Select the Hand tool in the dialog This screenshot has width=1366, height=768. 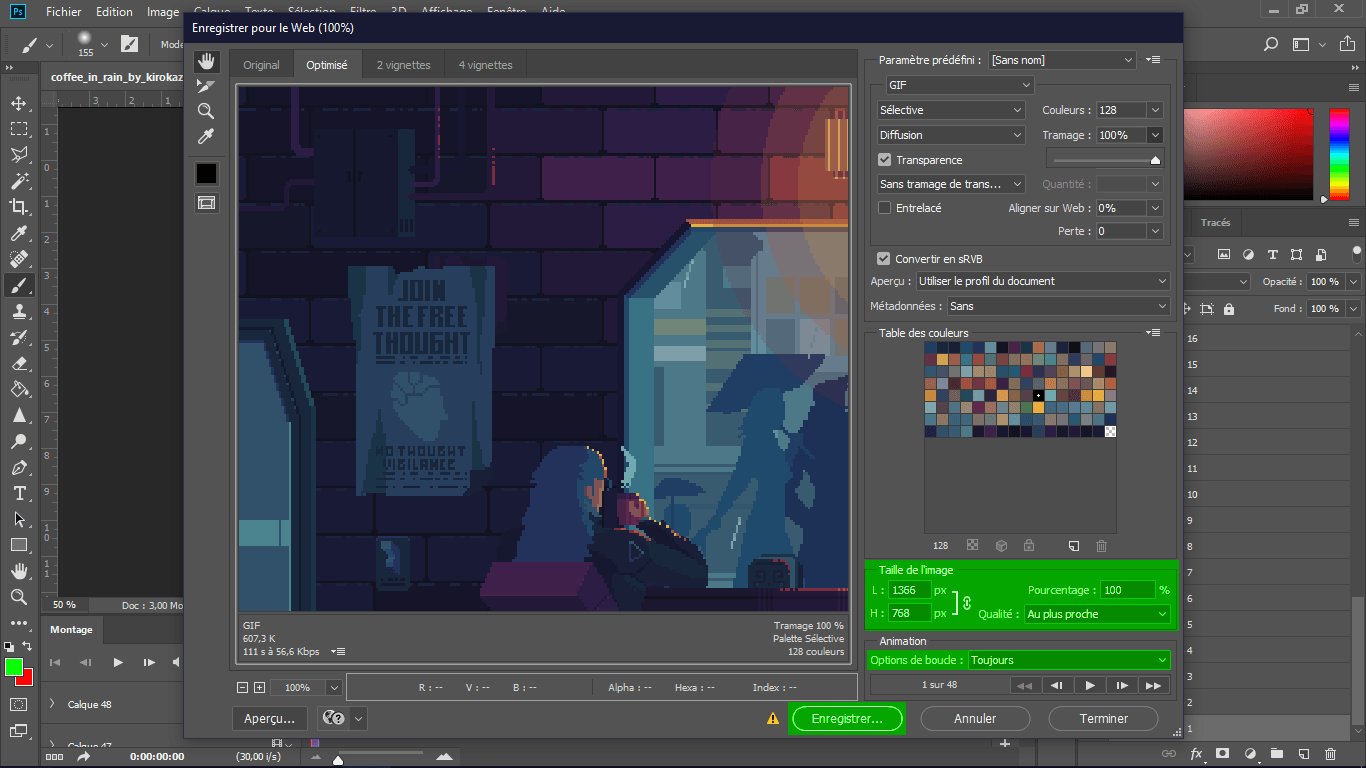click(206, 61)
